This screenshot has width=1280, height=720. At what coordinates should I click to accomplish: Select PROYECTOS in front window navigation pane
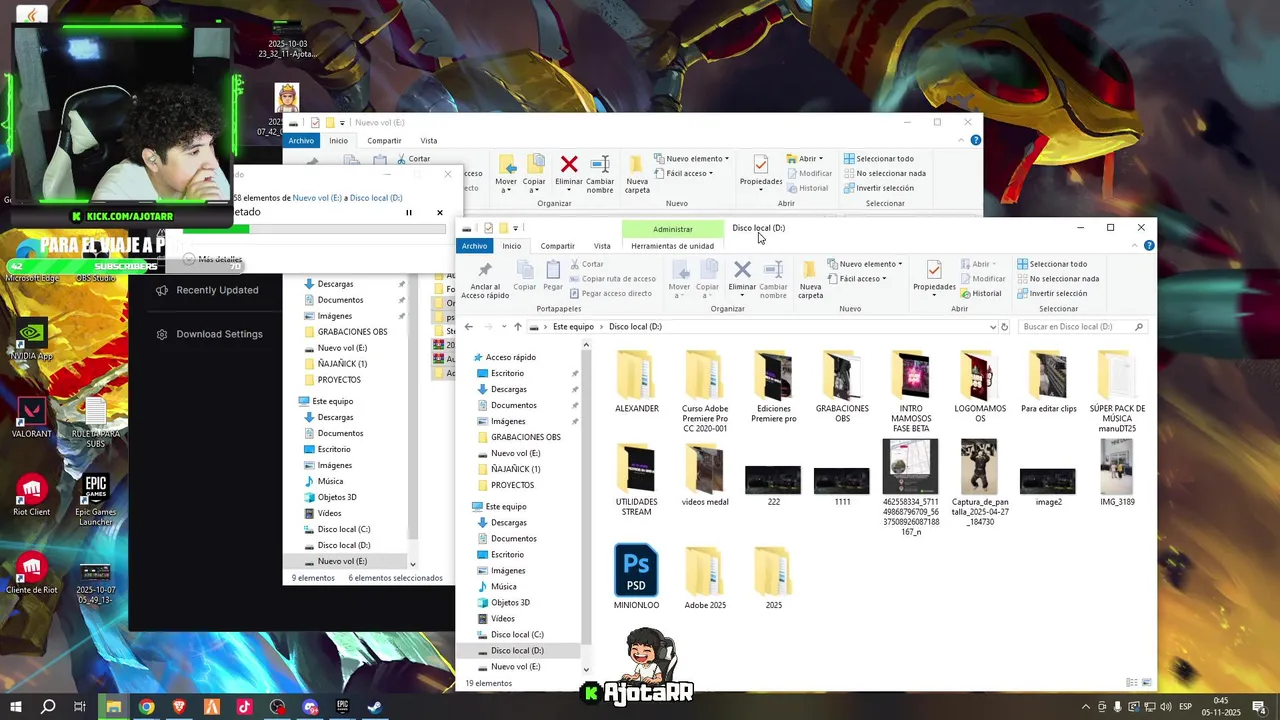510,485
